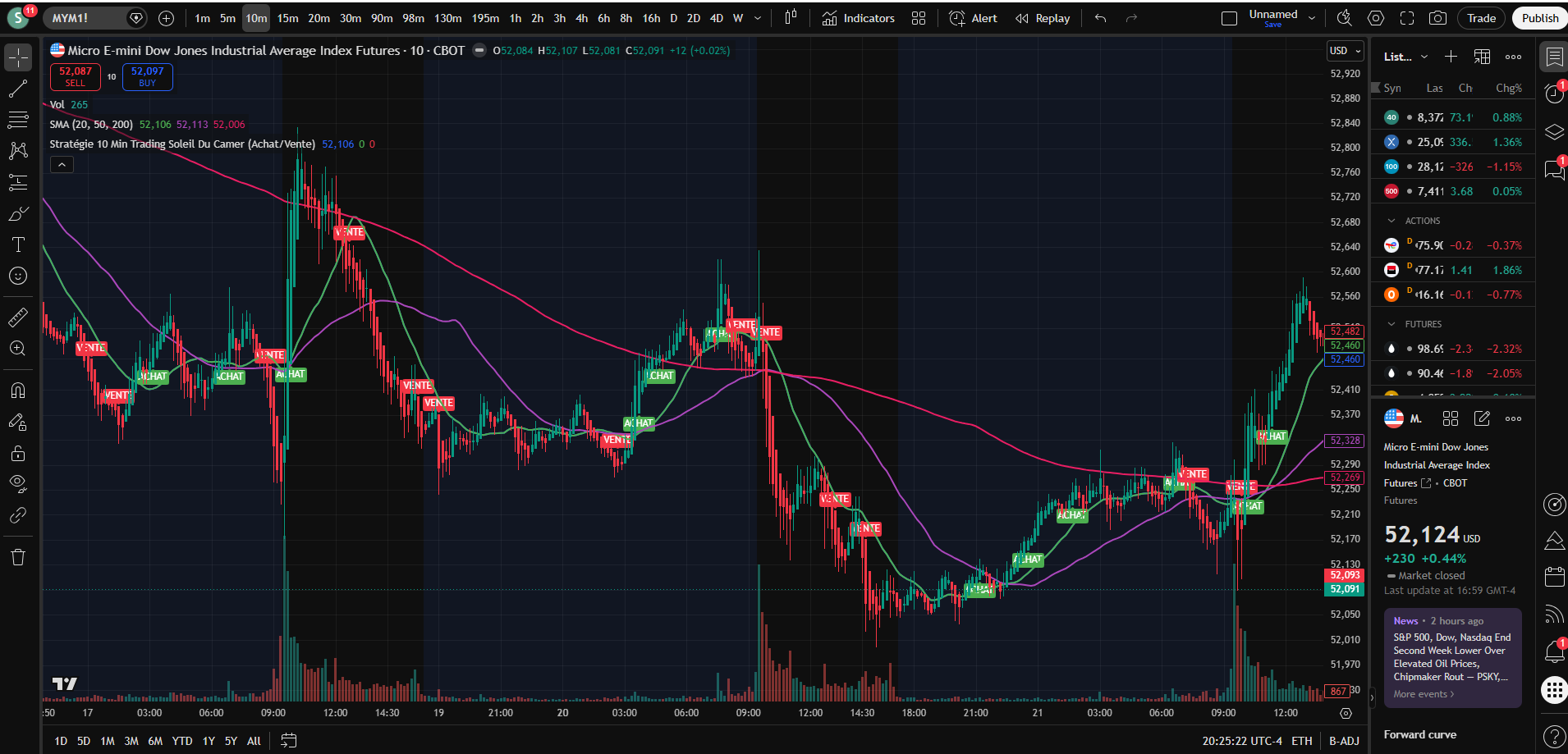Click the 52,097 BUY button

(148, 77)
